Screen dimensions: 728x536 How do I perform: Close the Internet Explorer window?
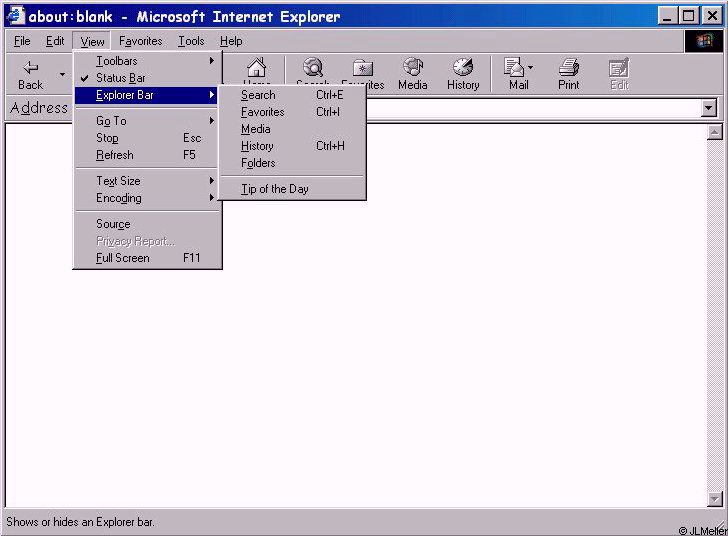712,16
